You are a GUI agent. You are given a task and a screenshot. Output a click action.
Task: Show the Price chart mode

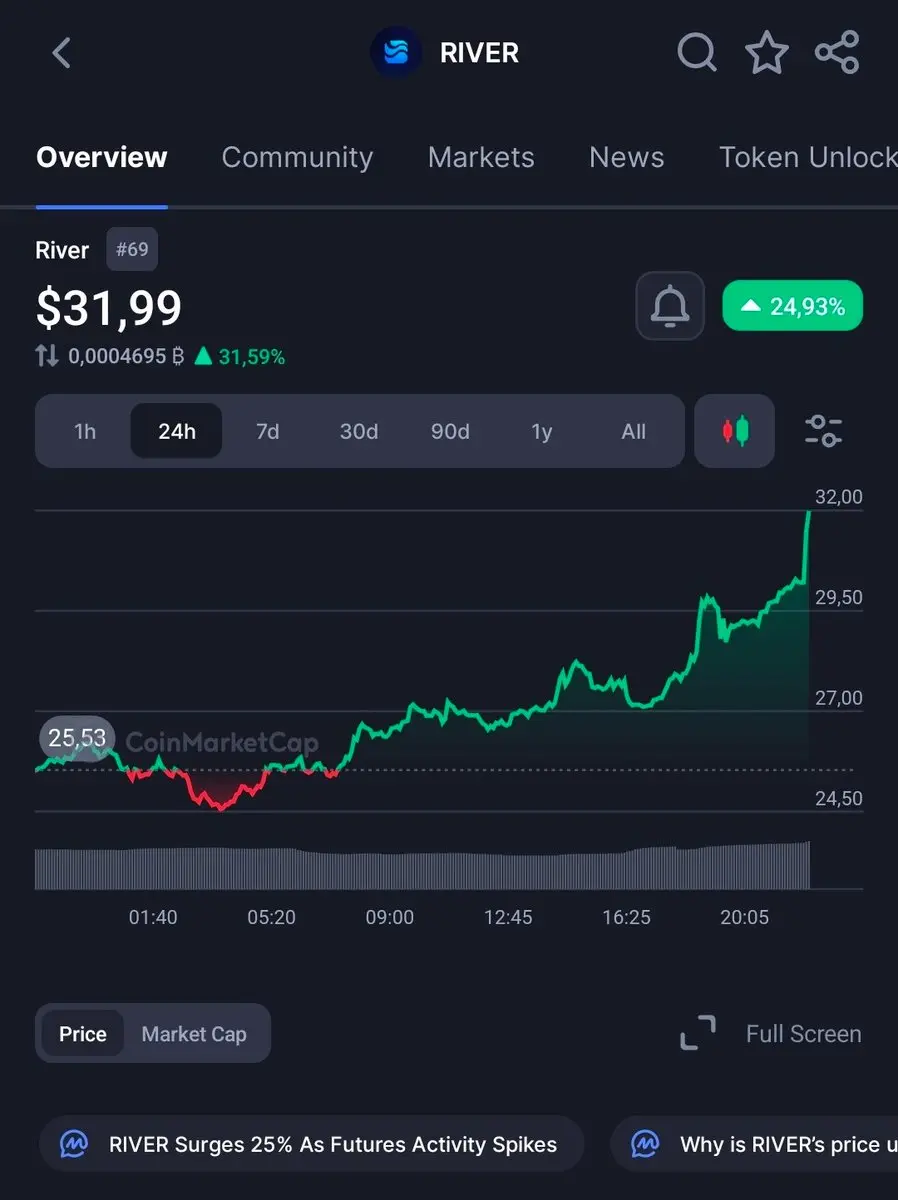(x=83, y=1034)
